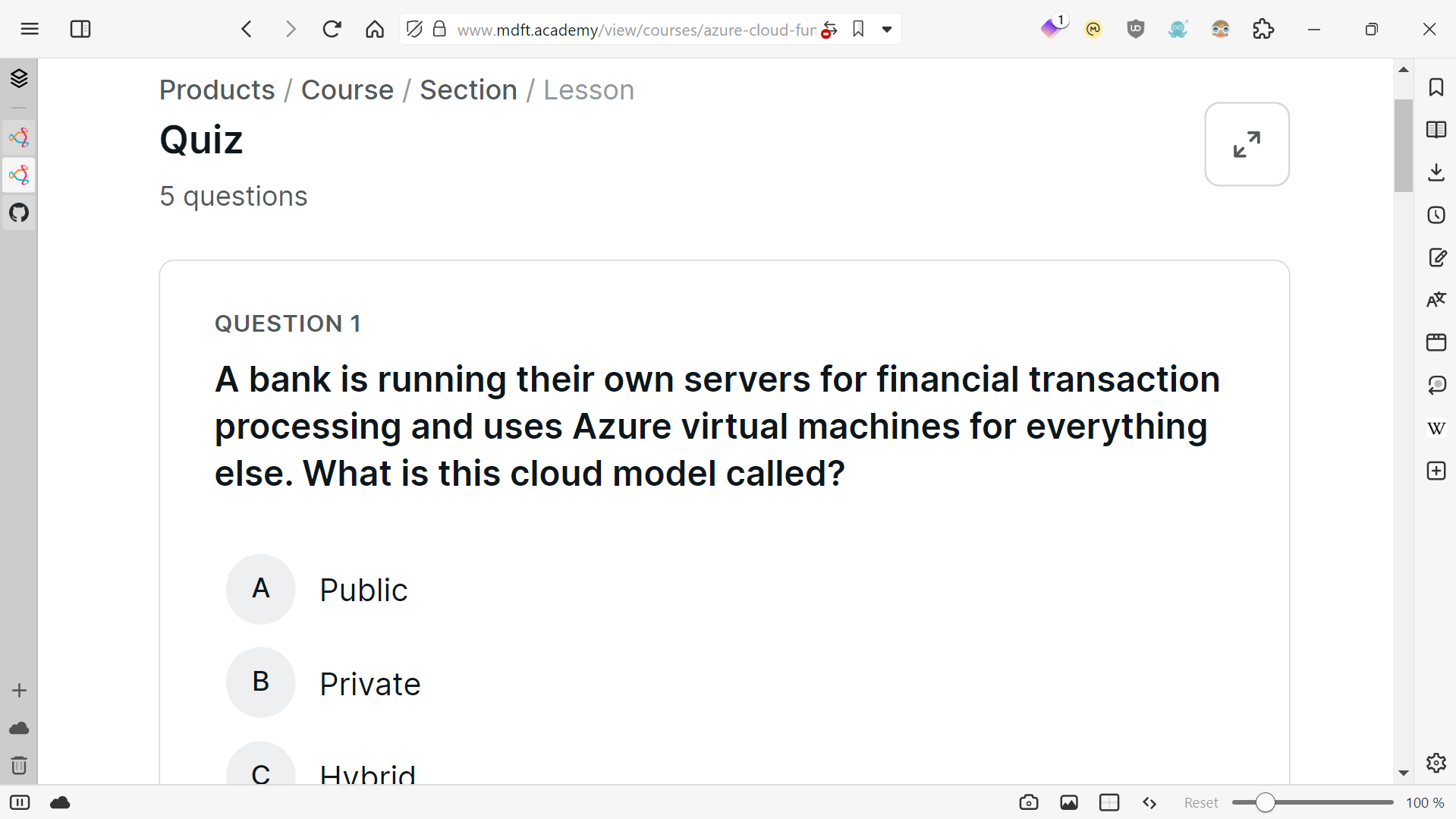
Task: Toggle reader view from the sidebar
Action: coord(1437,130)
